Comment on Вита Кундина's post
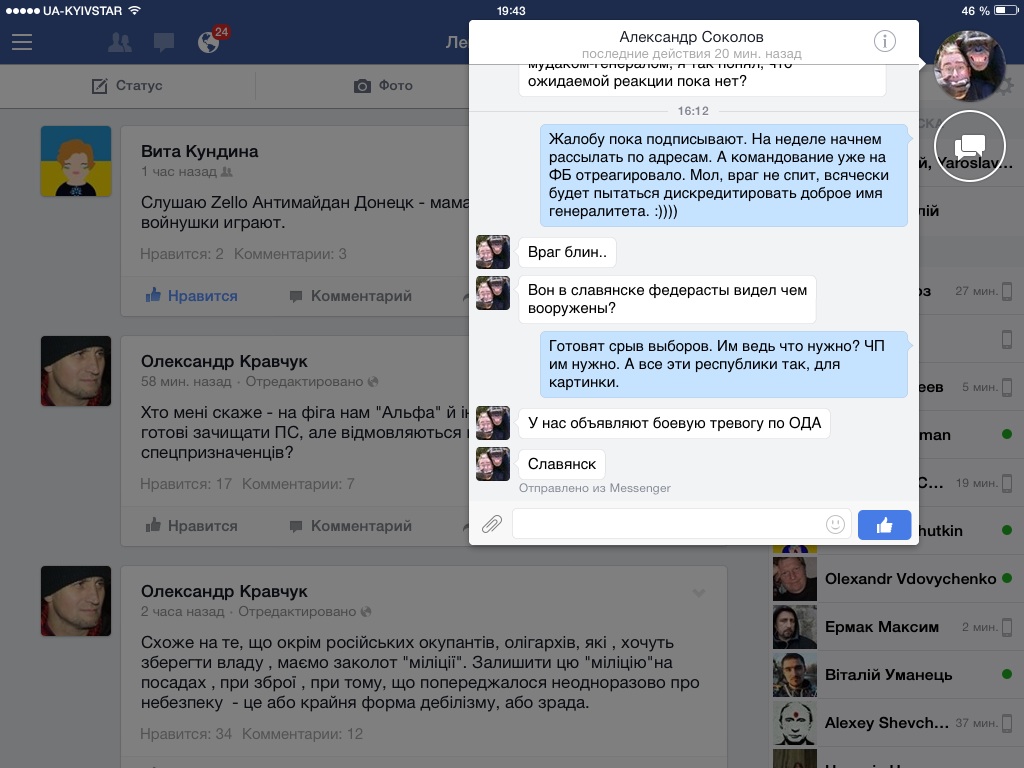 (350, 296)
